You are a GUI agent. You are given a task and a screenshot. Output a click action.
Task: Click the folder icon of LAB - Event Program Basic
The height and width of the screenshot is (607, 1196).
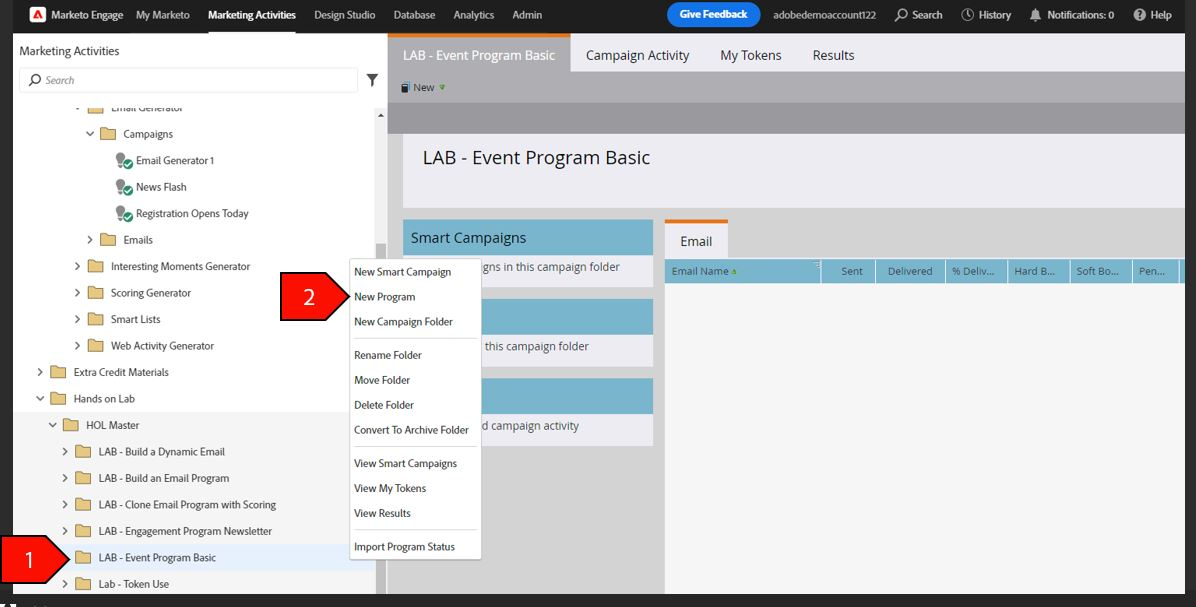(x=83, y=557)
